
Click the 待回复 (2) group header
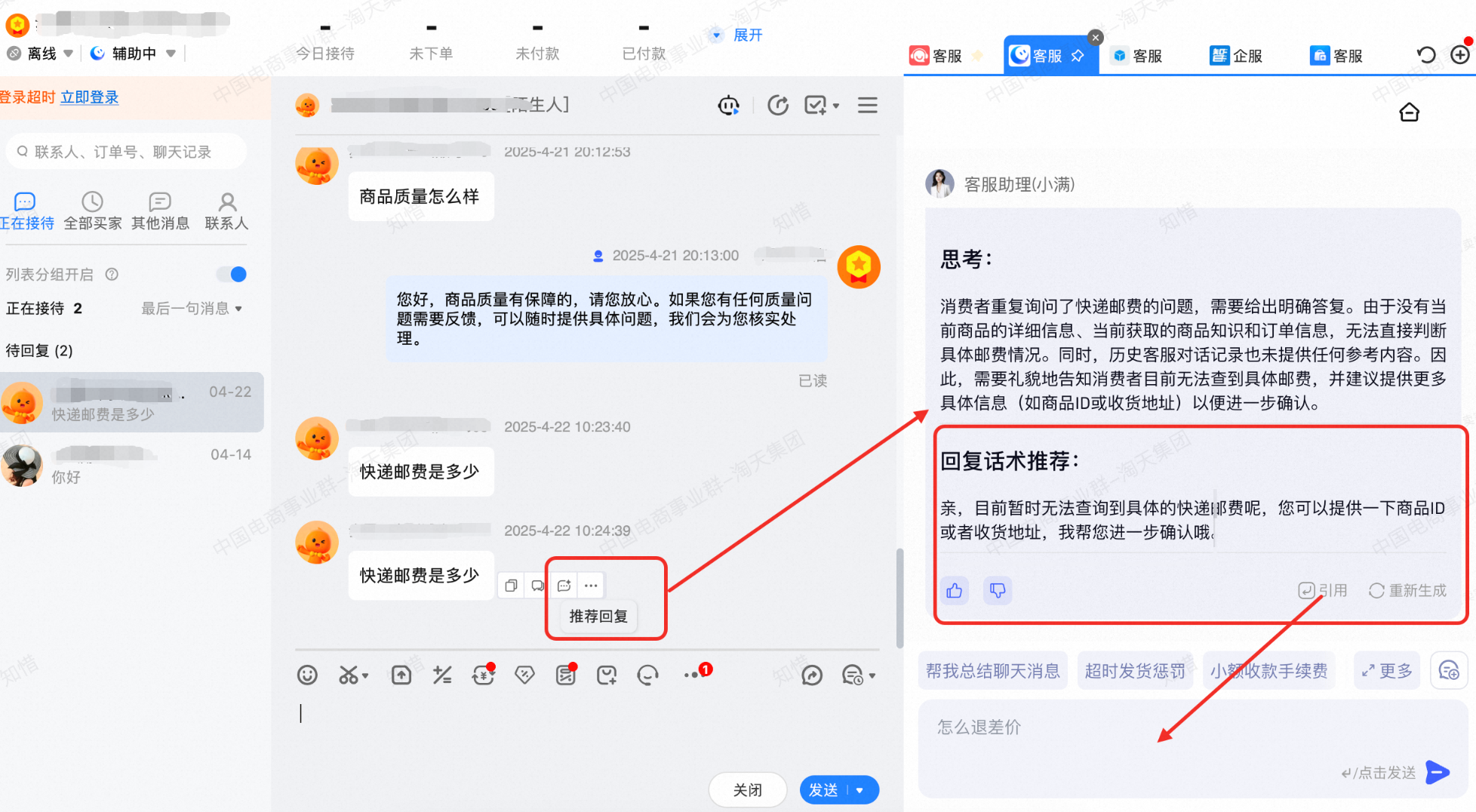click(39, 350)
